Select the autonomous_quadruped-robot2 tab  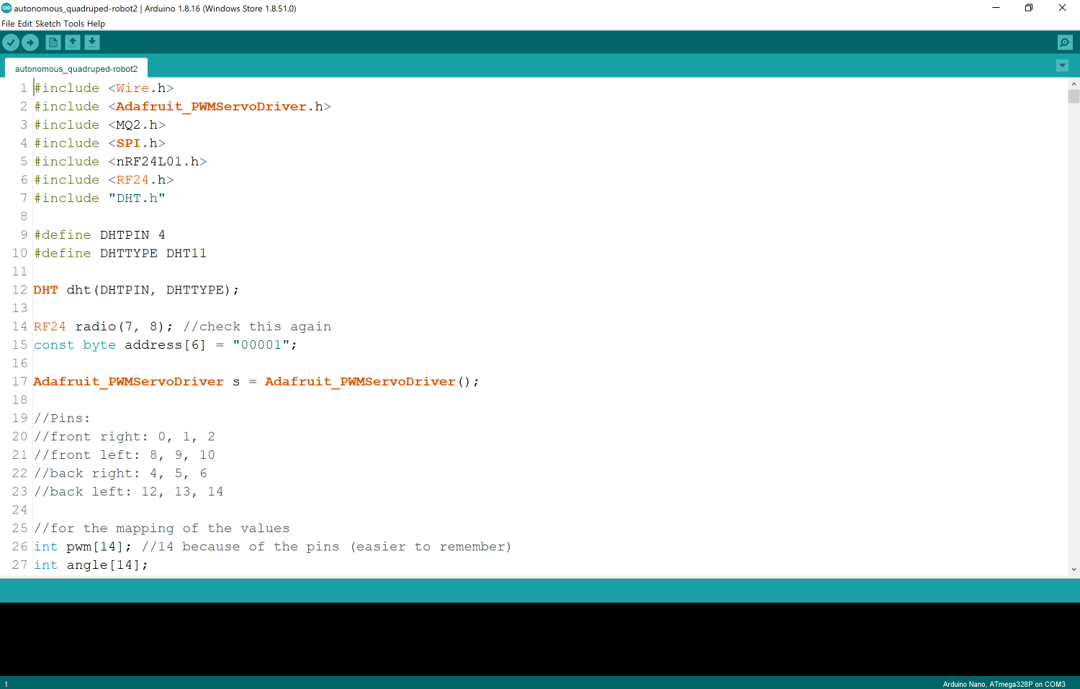75,69
